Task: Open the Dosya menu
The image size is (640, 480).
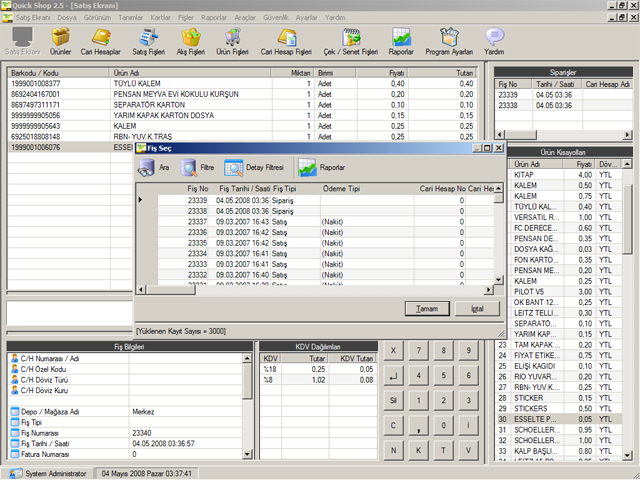Action: pyautogui.click(x=67, y=18)
